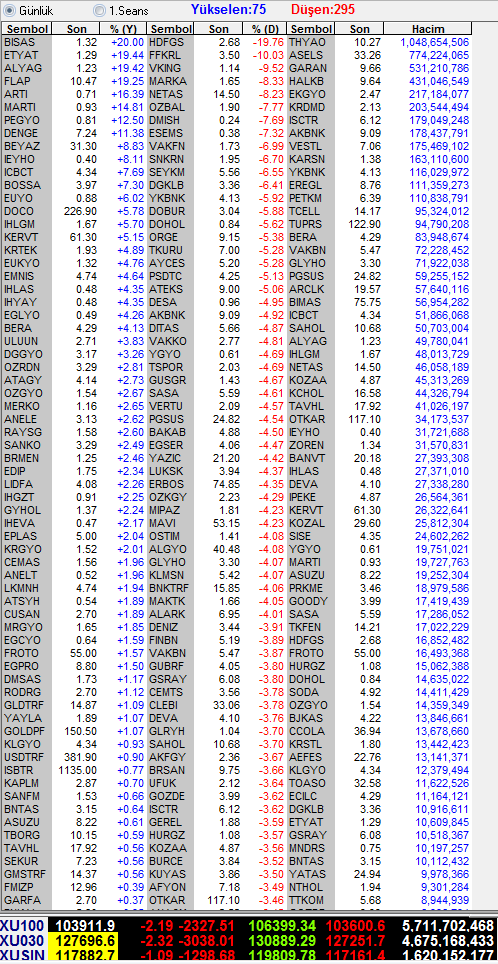Click the XUSIN index label

25,954
